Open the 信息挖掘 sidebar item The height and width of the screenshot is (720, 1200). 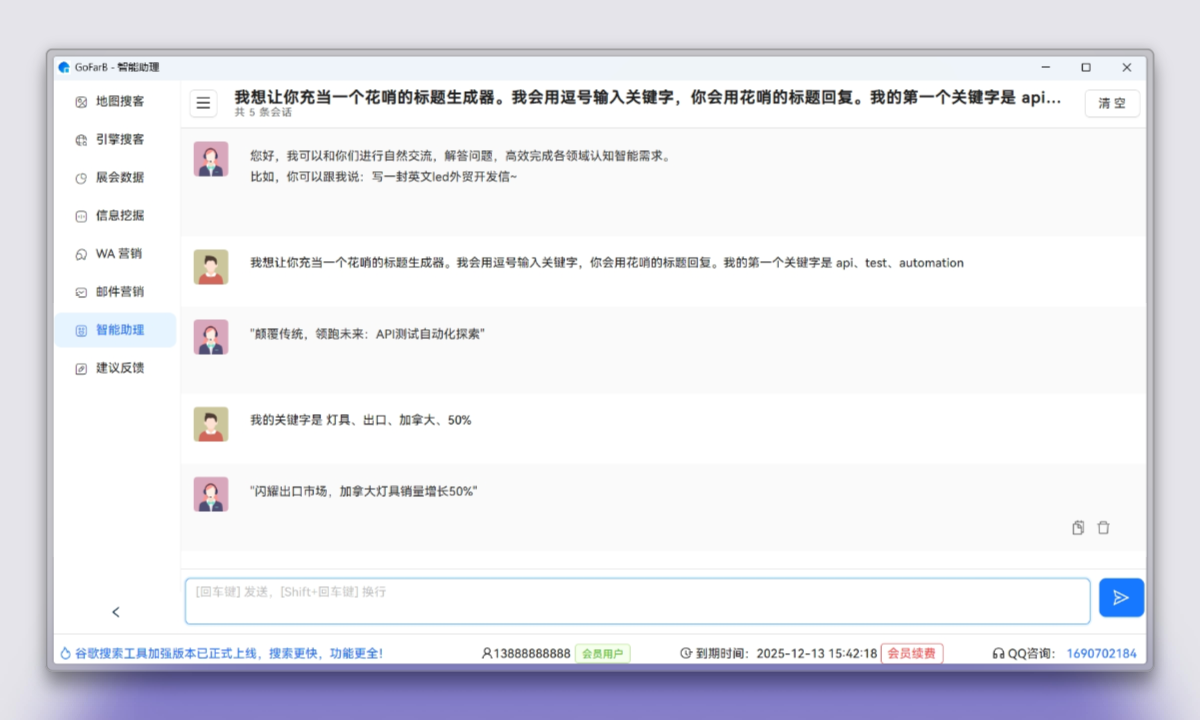[115, 215]
